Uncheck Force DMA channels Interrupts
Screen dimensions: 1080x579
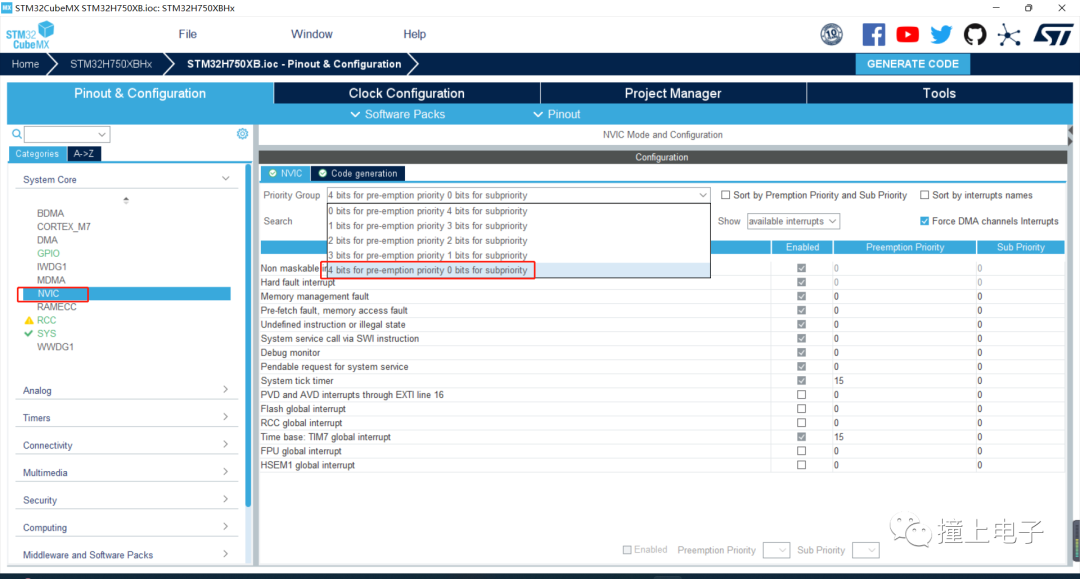(924, 221)
